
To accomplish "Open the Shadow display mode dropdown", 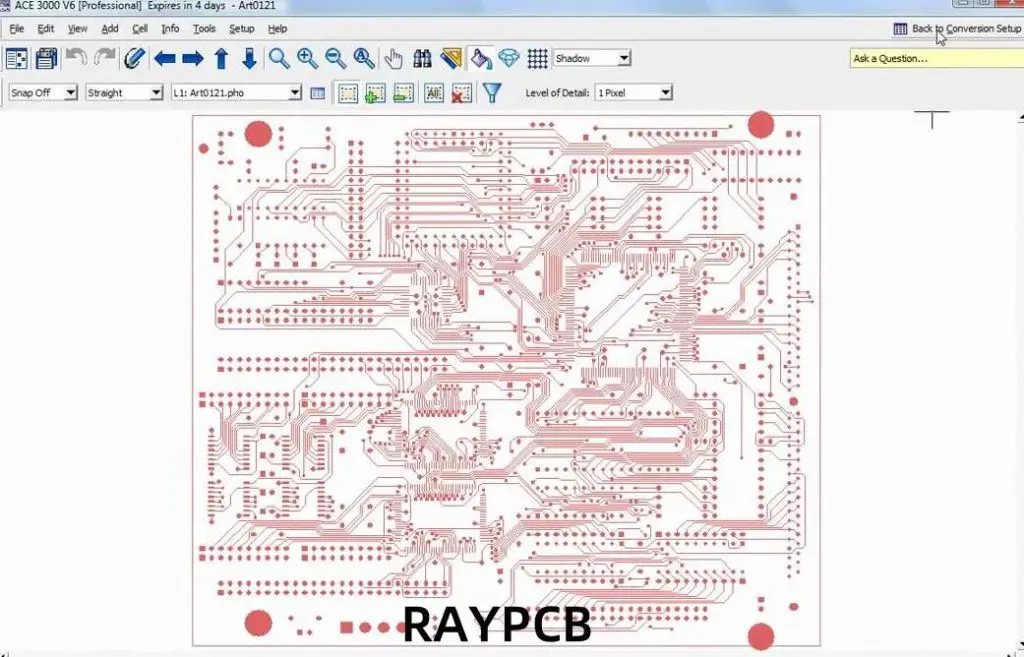I will point(592,59).
